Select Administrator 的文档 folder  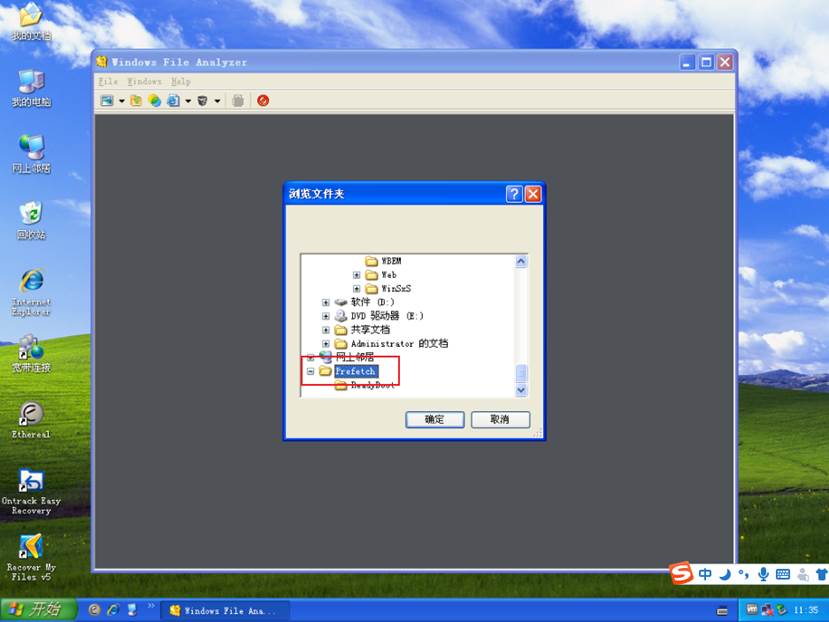tap(399, 343)
